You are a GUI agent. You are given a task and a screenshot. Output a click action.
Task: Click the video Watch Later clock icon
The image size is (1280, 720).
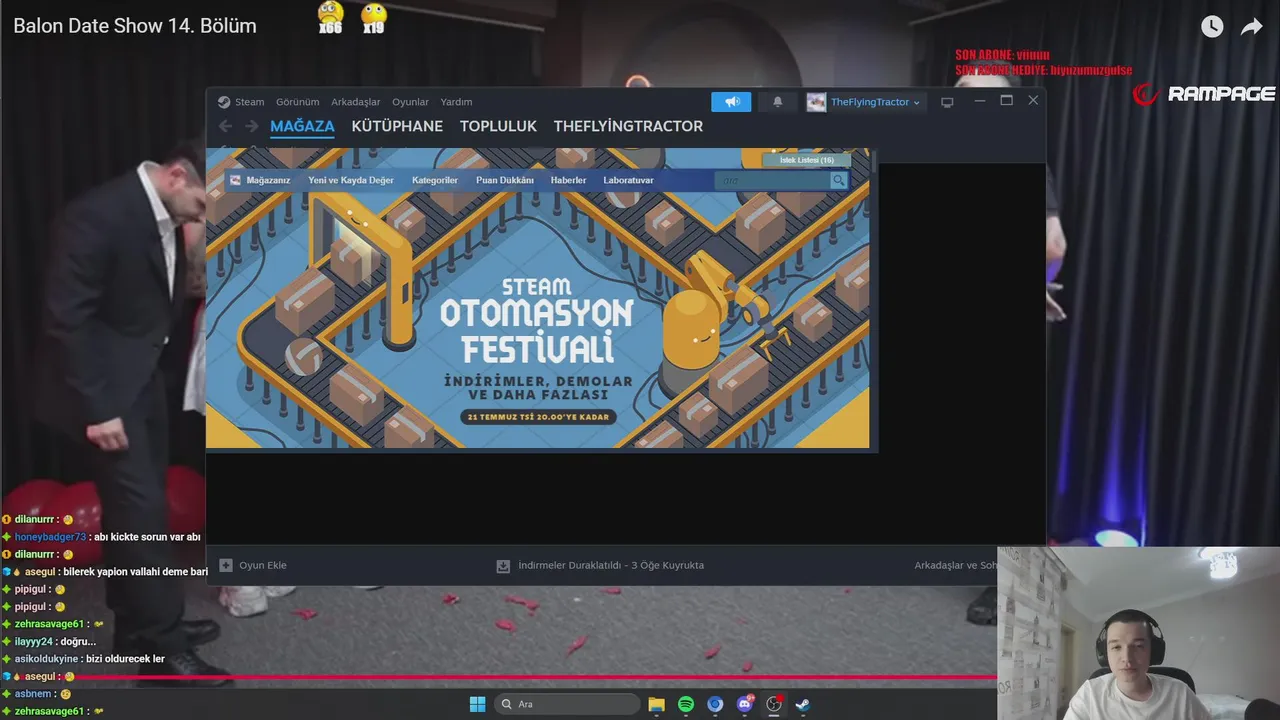coord(1212,27)
